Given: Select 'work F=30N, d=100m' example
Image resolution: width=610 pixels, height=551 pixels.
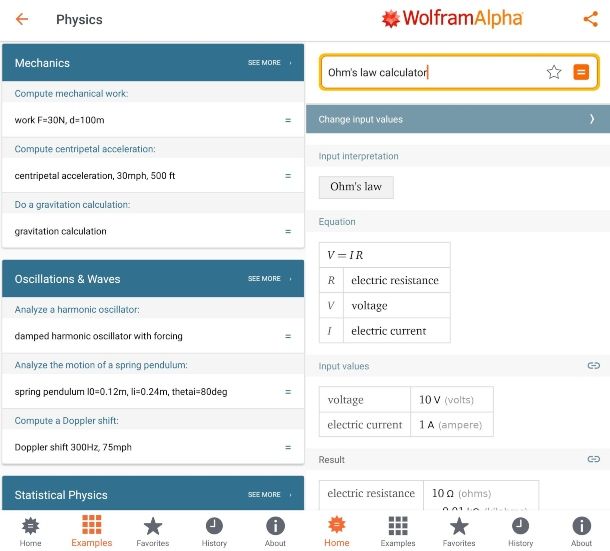Looking at the screenshot, I should 153,120.
